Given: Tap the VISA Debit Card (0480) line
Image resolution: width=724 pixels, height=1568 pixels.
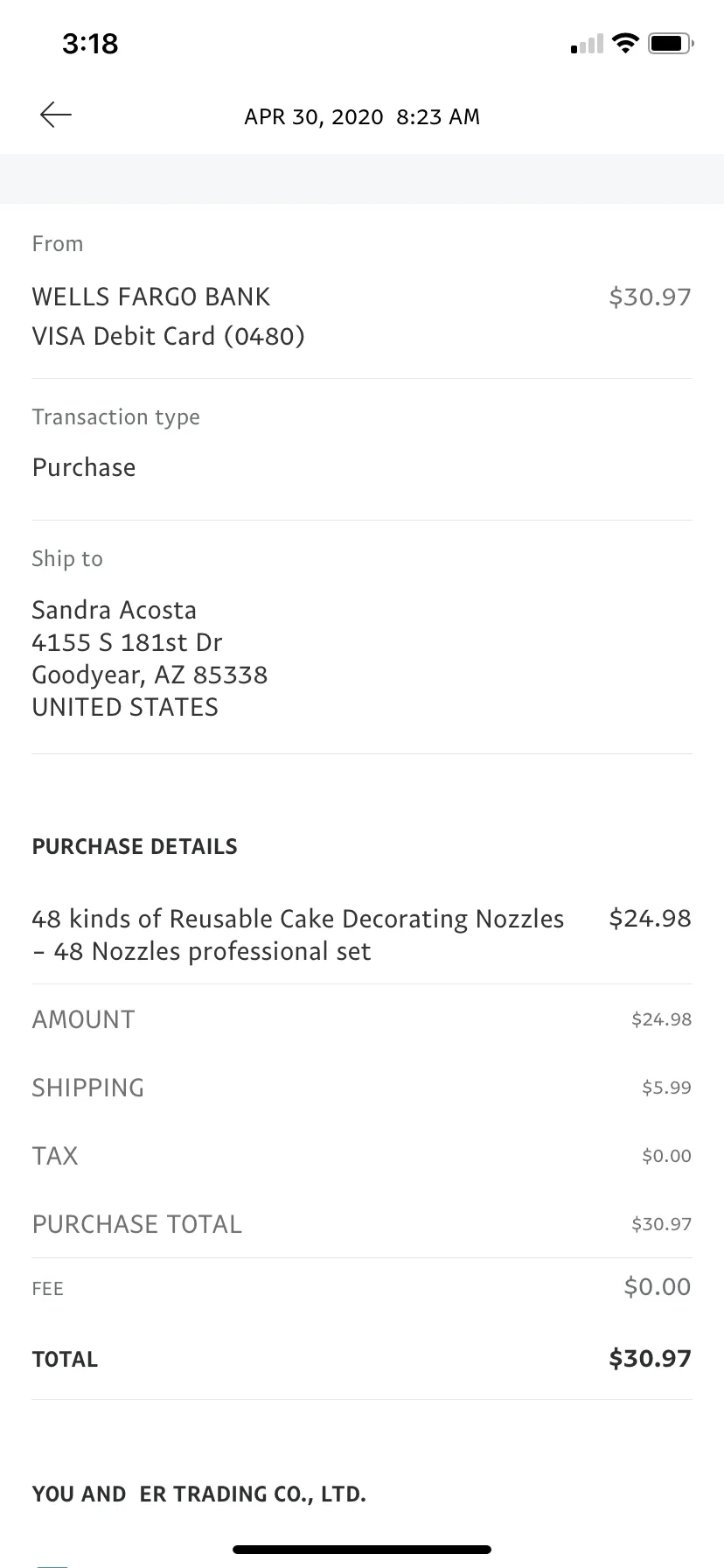Looking at the screenshot, I should [x=168, y=336].
